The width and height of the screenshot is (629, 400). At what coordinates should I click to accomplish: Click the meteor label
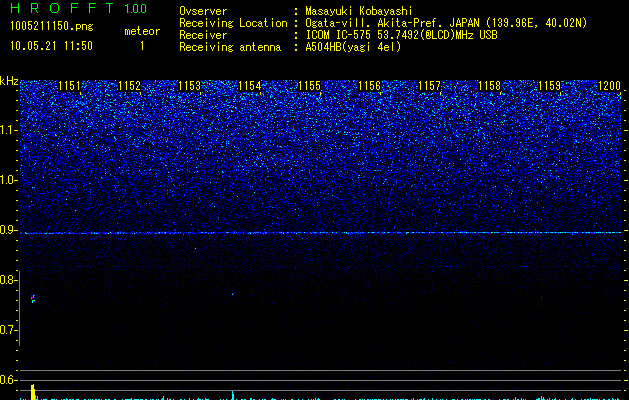pyautogui.click(x=142, y=31)
